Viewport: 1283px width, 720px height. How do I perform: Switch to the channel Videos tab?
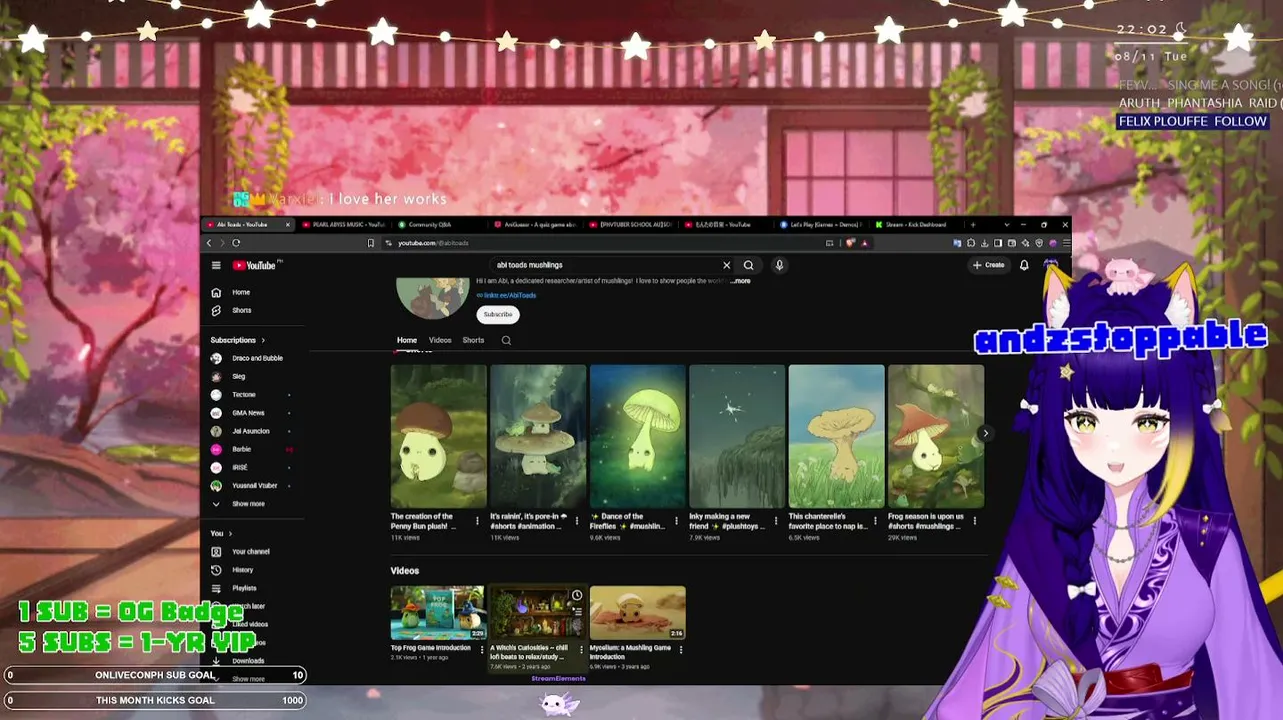[x=440, y=340]
